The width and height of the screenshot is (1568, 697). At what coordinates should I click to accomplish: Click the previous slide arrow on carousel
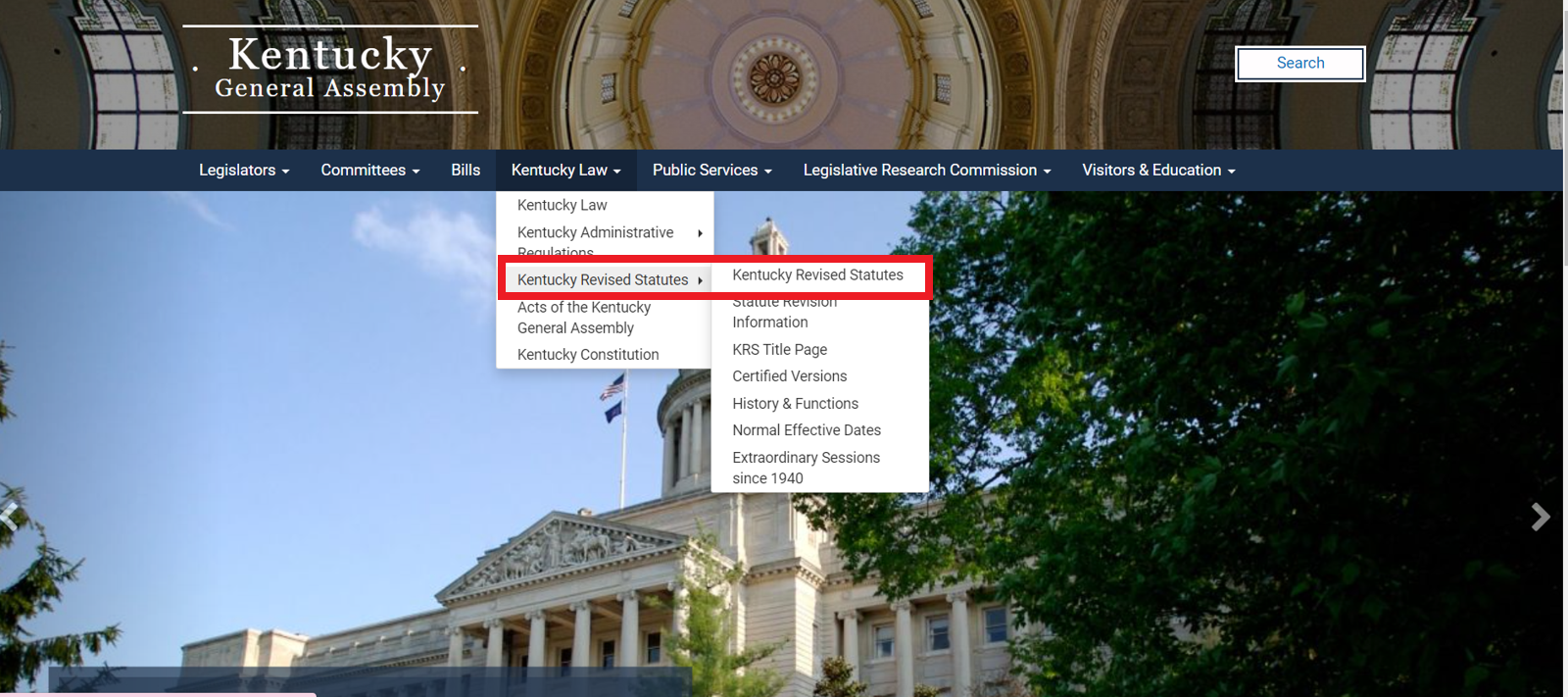[x=10, y=517]
